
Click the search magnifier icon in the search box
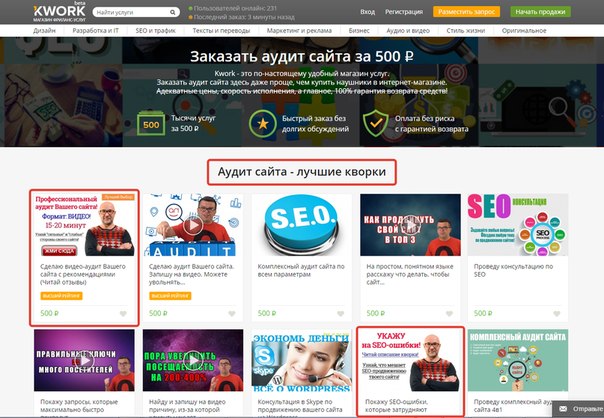coord(173,12)
